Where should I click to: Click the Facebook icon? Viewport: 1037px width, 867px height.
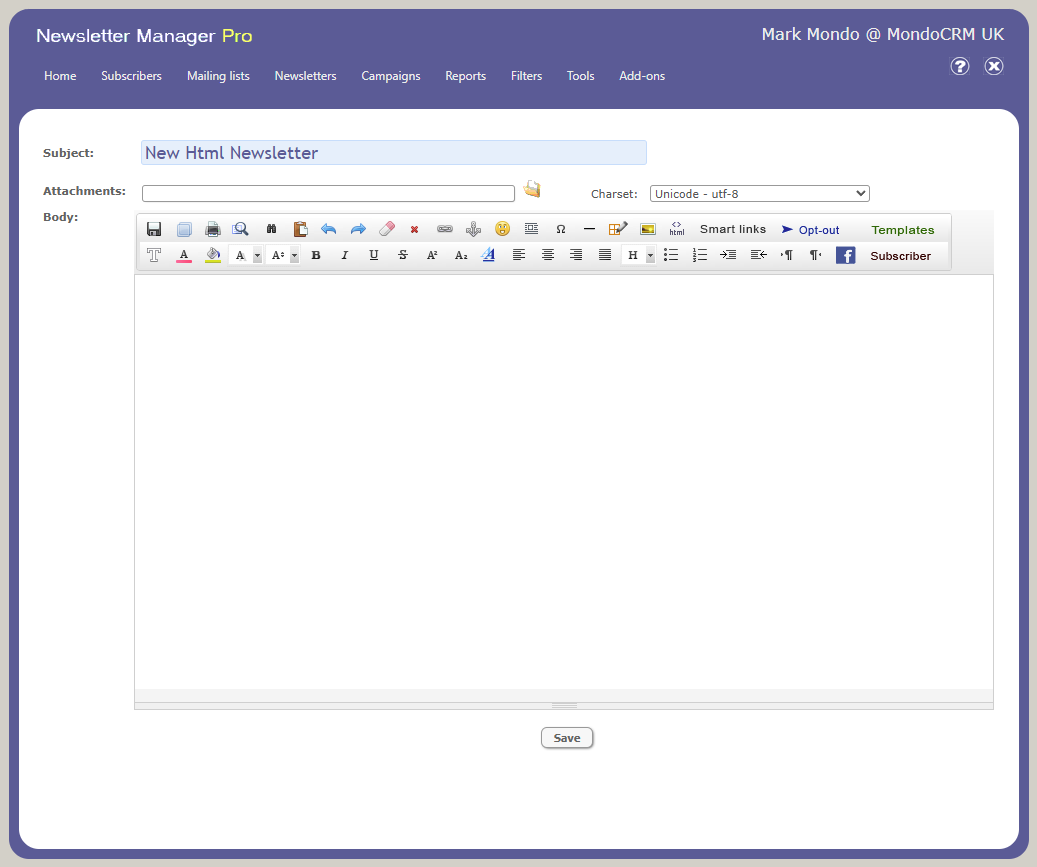pyautogui.click(x=845, y=255)
